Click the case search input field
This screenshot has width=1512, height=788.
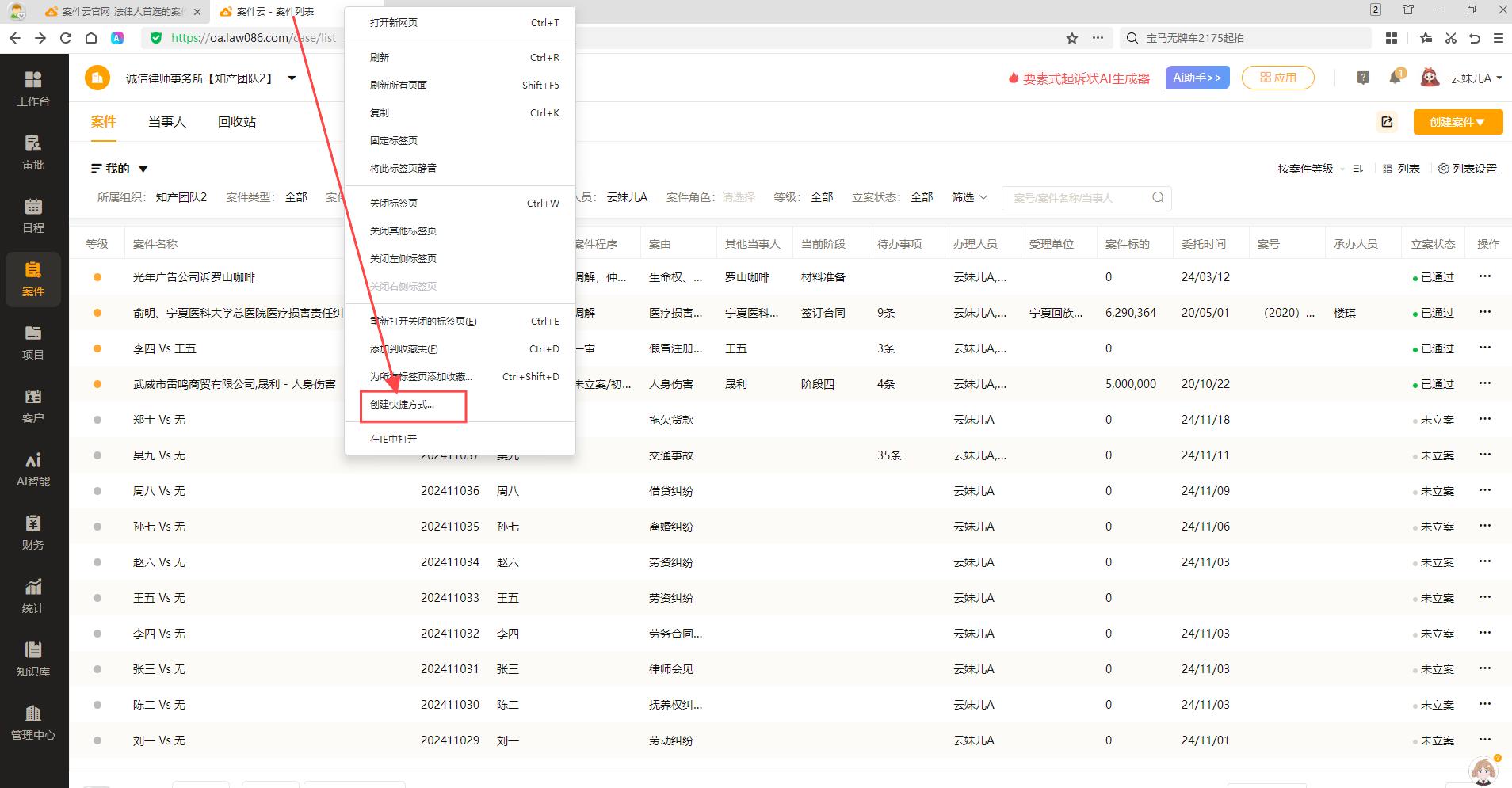[x=1078, y=198]
